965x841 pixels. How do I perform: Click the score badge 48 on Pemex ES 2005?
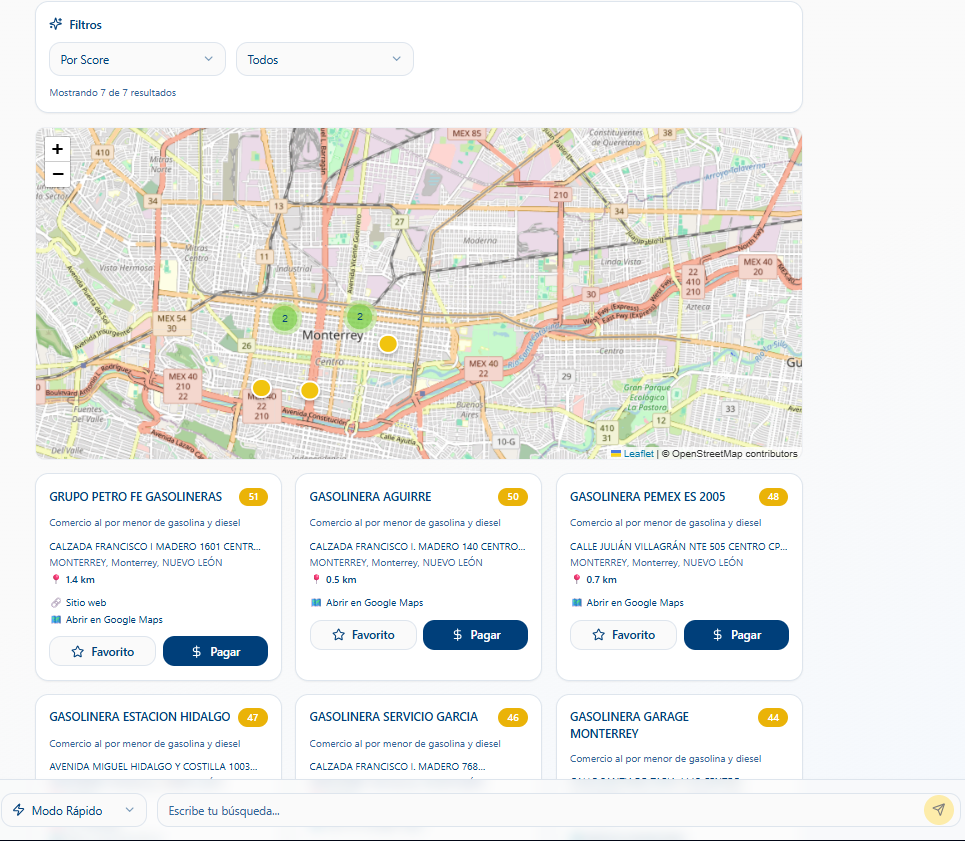pyautogui.click(x=774, y=496)
